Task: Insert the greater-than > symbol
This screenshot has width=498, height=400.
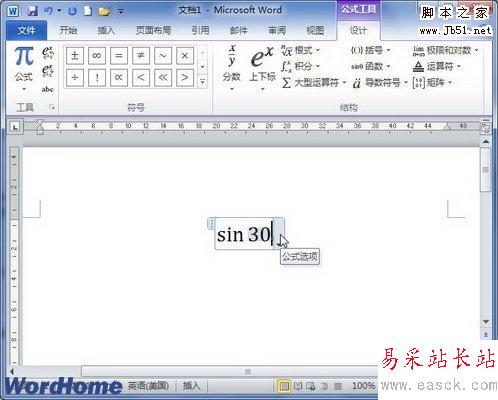Action: [x=185, y=78]
